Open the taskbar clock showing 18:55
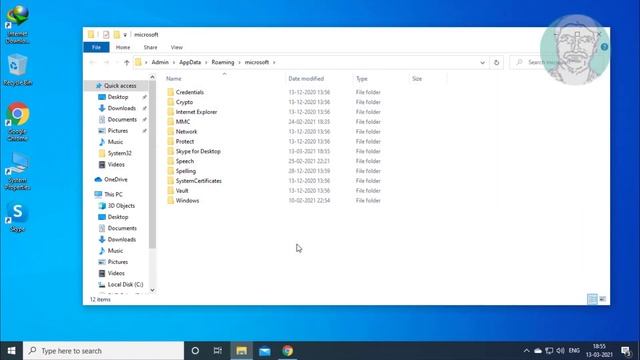This screenshot has height=360, width=640. tap(599, 351)
